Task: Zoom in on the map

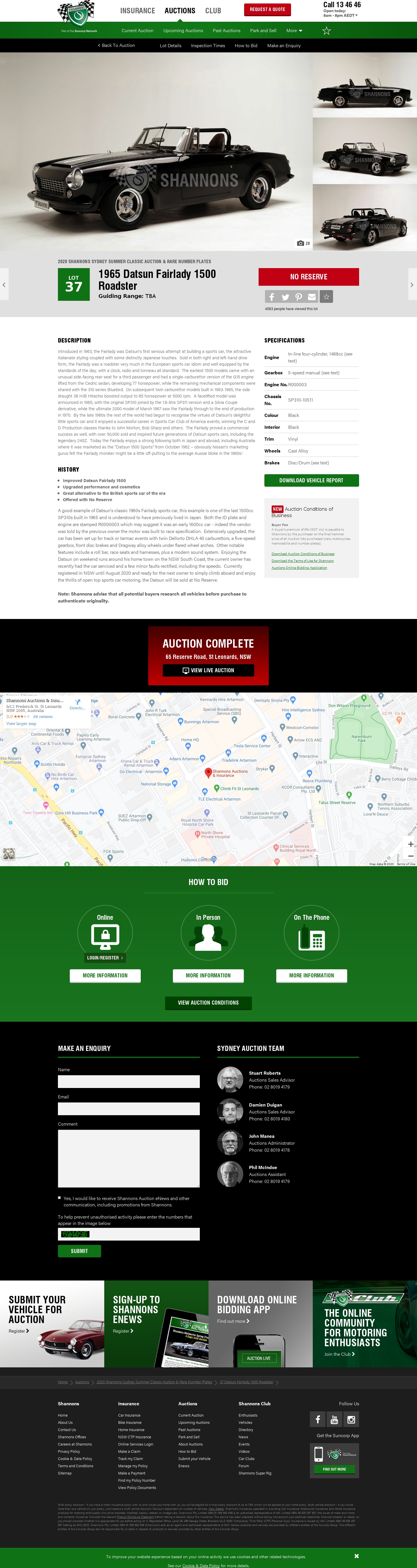Action: [410, 844]
